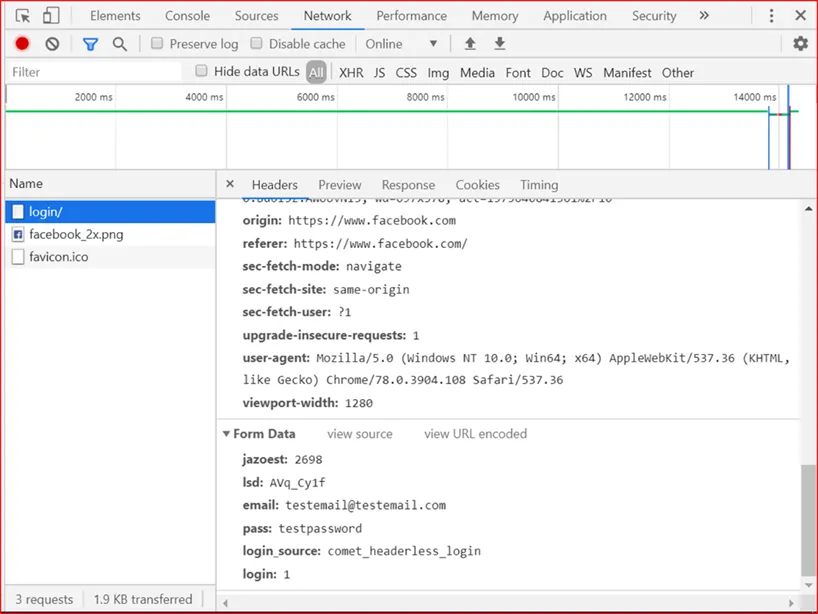Open the Timing sub-tab
This screenshot has width=818, height=614.
tap(539, 185)
